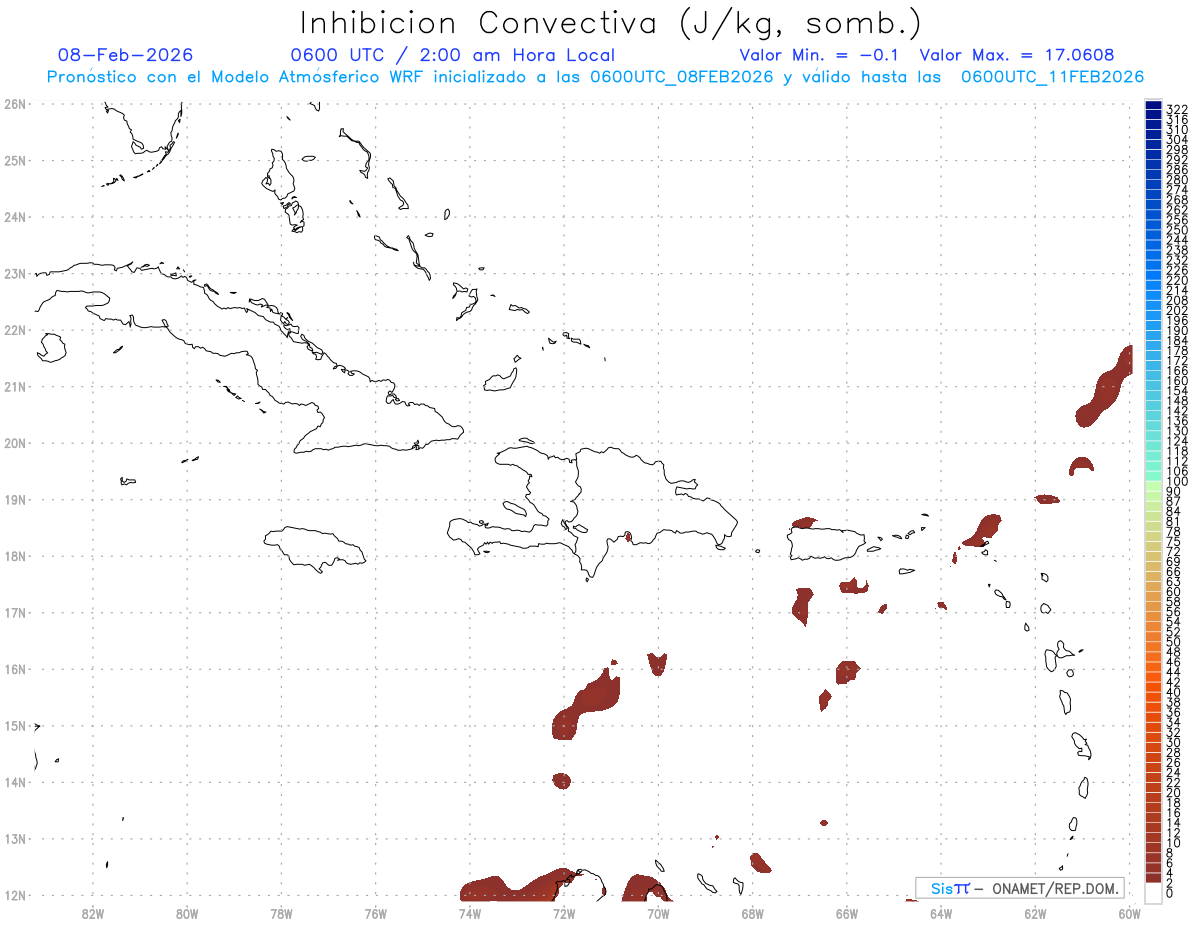The width and height of the screenshot is (1200, 927).
Task: Click the large shaded area near 15N 72W
Action: tap(586, 703)
